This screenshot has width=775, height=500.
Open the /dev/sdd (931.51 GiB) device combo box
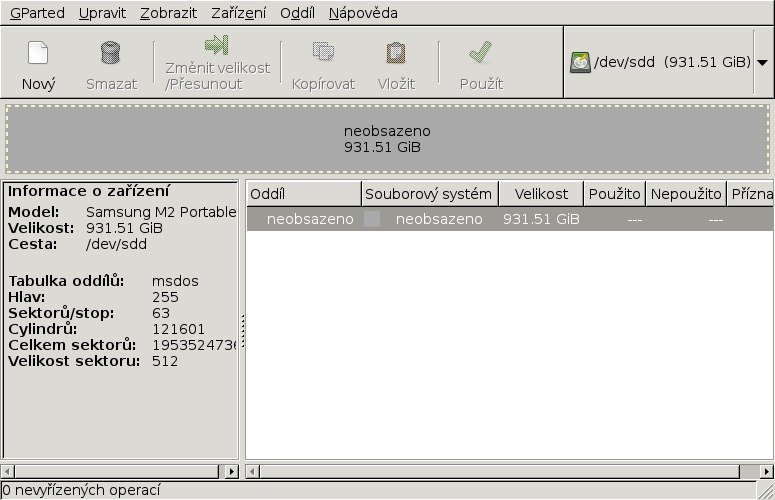668,62
